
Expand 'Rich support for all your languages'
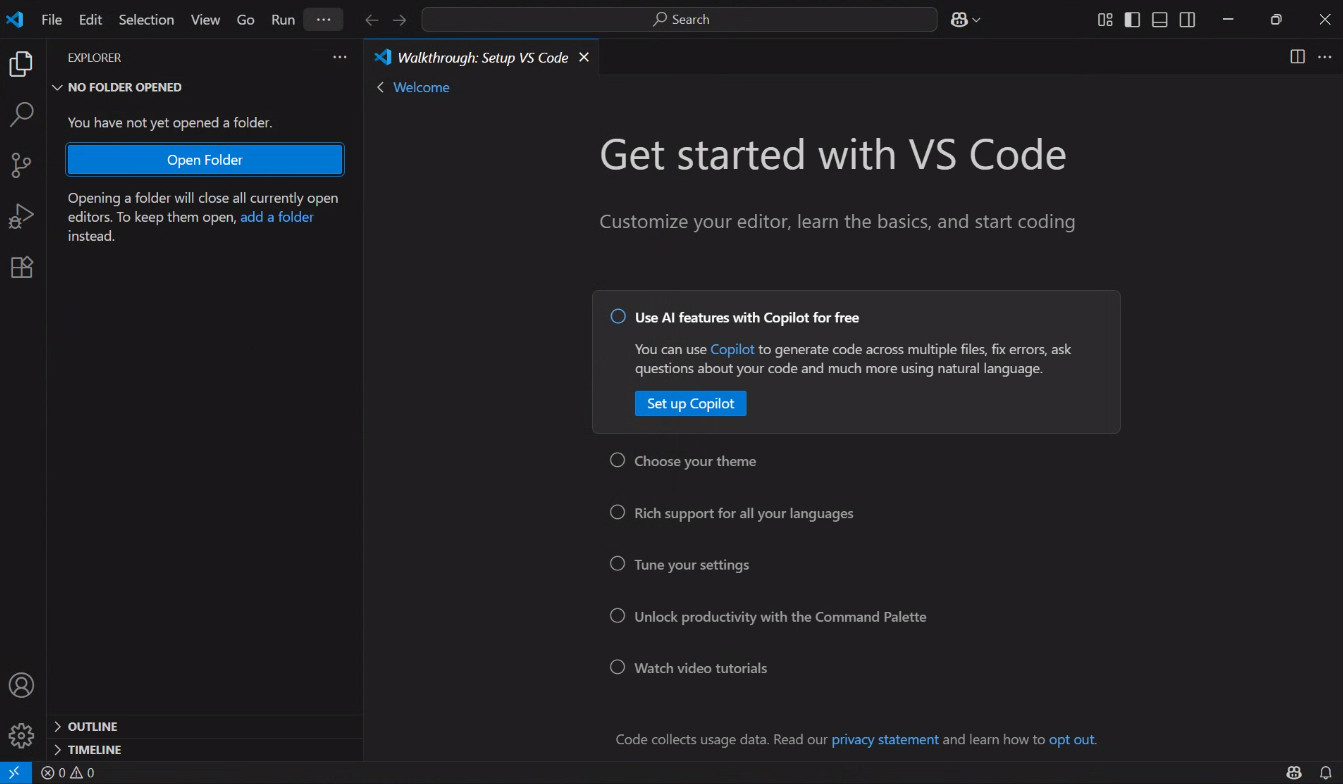tap(744, 513)
